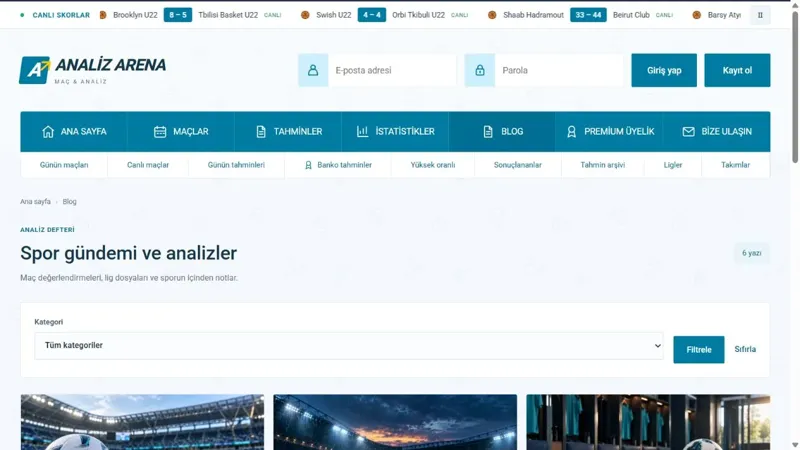Click basketball icon beside Brooklyn U22
The image size is (800, 450).
point(103,15)
